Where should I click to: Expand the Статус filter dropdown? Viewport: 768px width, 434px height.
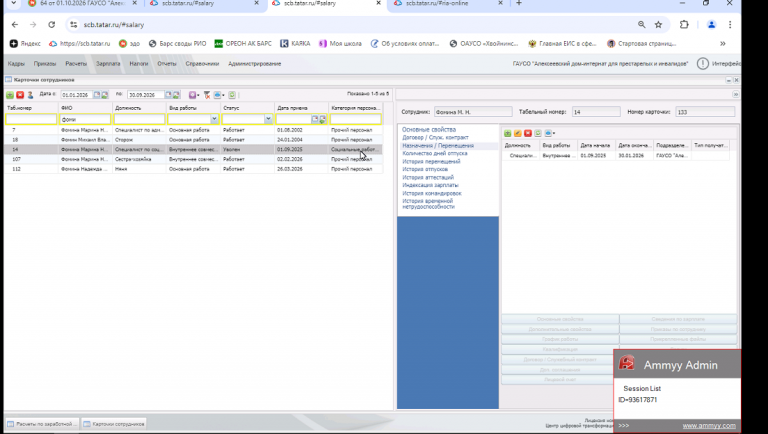tap(268, 119)
